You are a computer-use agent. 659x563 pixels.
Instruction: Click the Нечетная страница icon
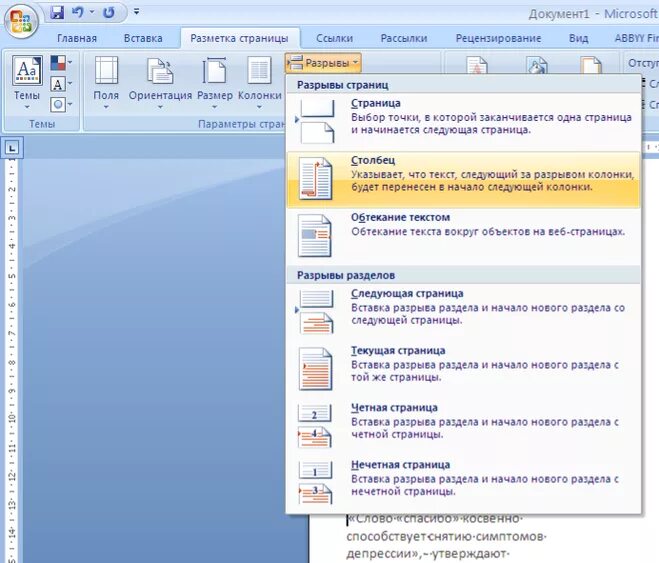316,483
